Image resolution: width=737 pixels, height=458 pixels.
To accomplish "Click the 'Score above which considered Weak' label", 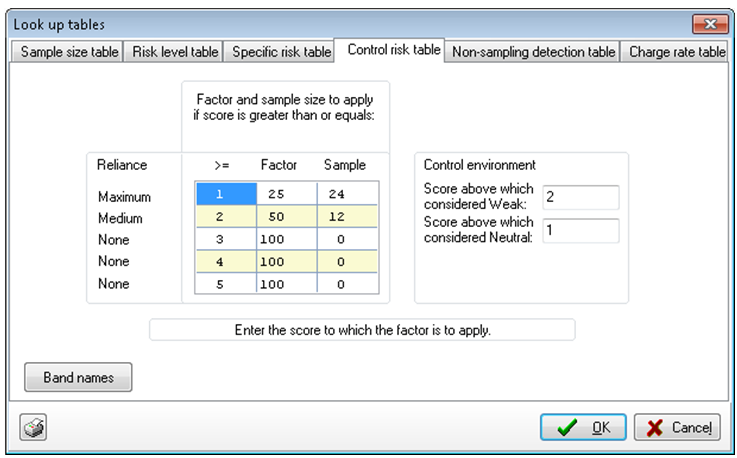I will click(478, 196).
